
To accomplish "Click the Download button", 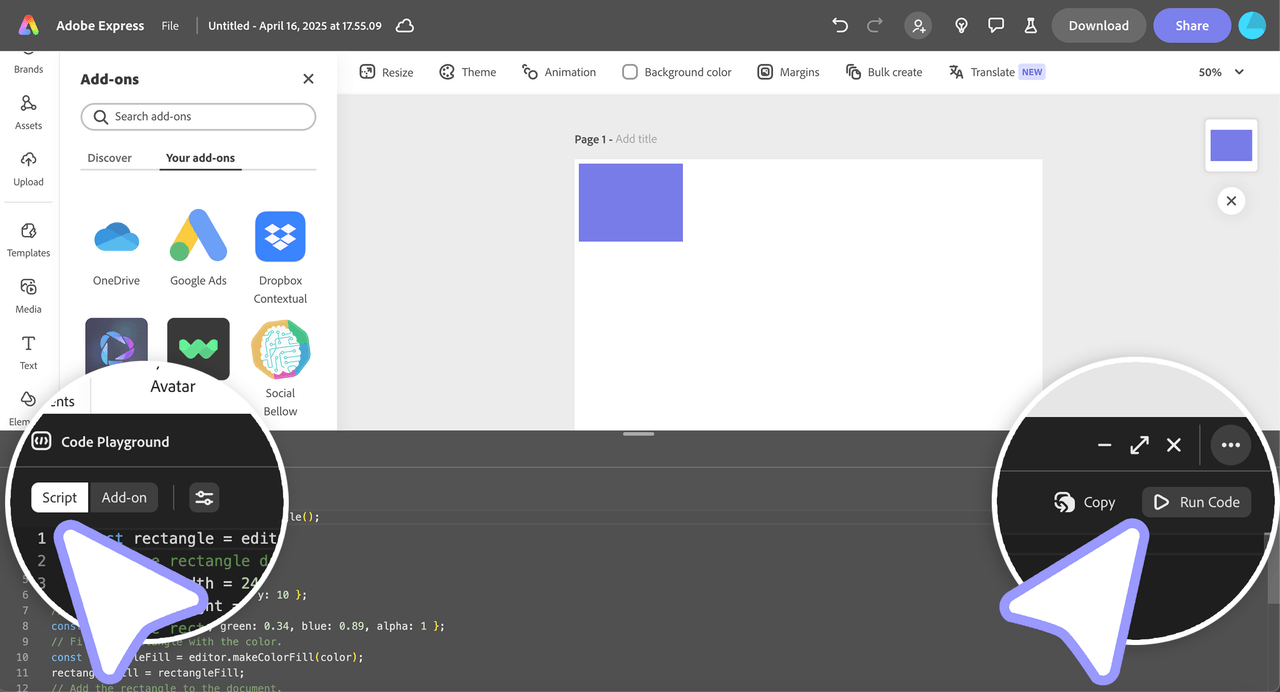I will (x=1098, y=25).
